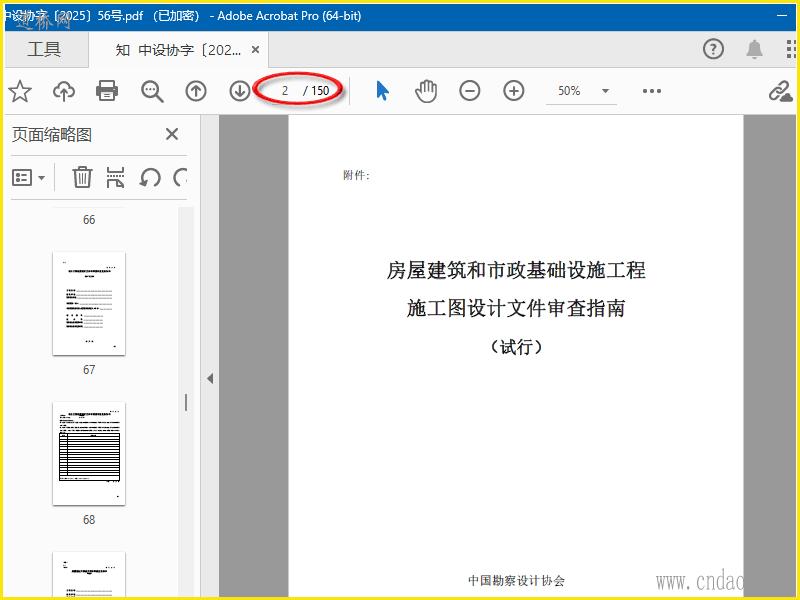Switch to the 中设协字 document tab
This screenshot has height=600, width=800.
tap(178, 50)
